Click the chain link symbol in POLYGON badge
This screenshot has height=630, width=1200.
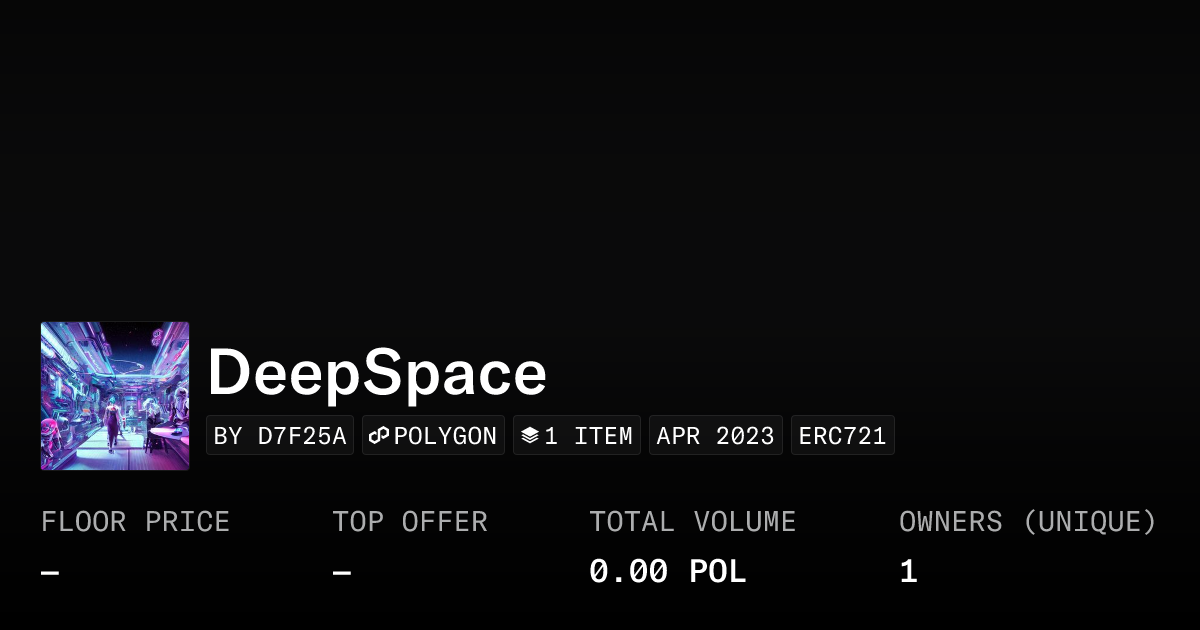tap(378, 435)
